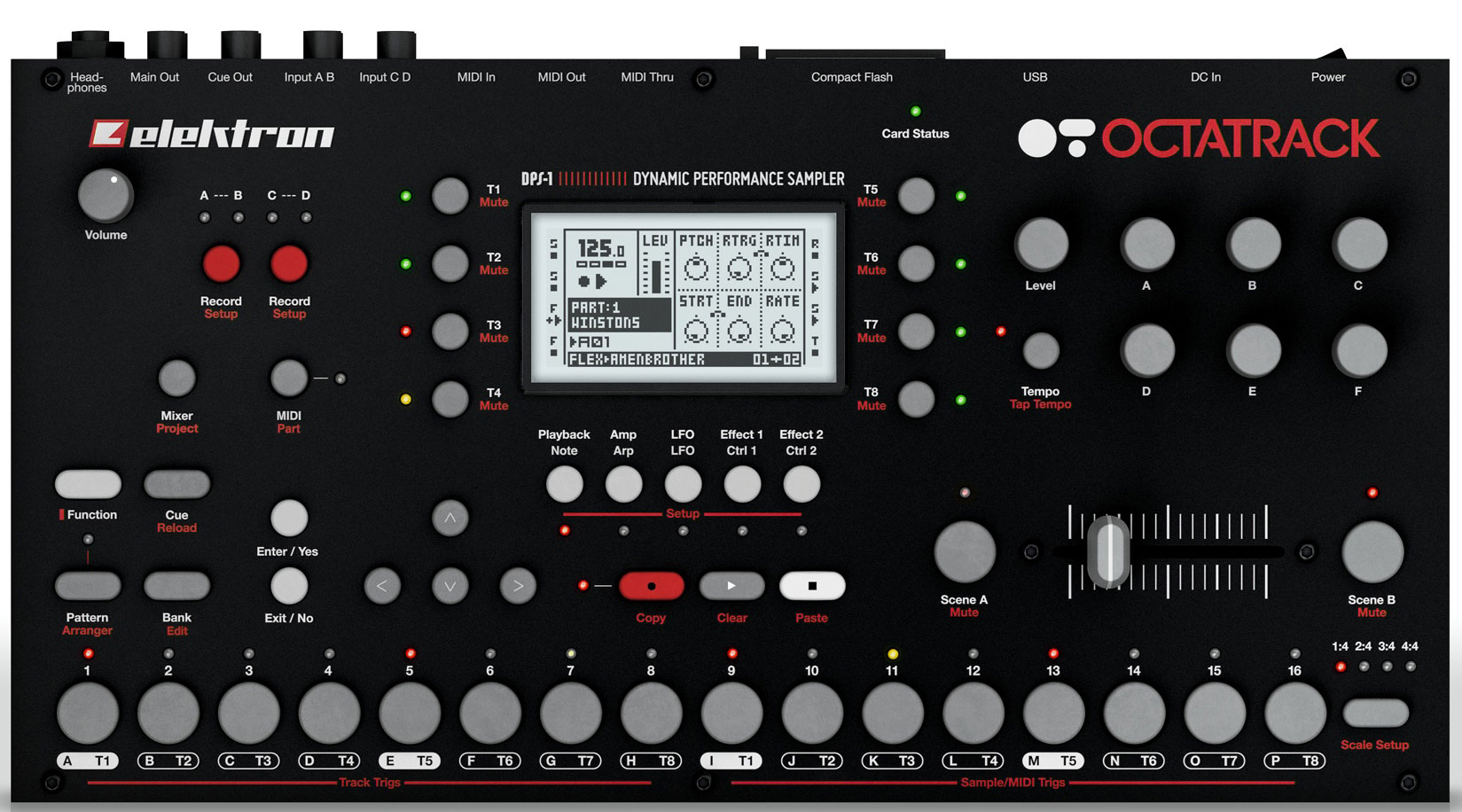
Task: Click the down arrow key
Action: pyautogui.click(x=450, y=586)
